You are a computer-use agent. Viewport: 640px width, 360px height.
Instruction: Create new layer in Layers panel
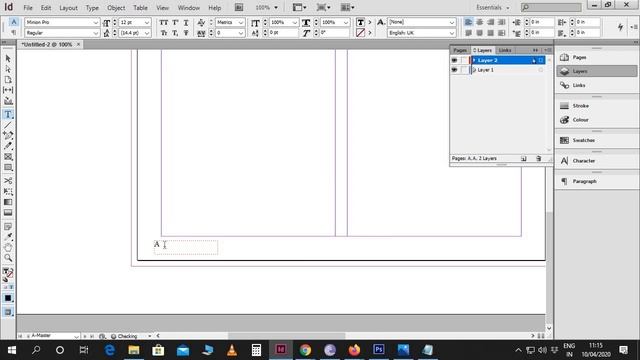[x=524, y=158]
